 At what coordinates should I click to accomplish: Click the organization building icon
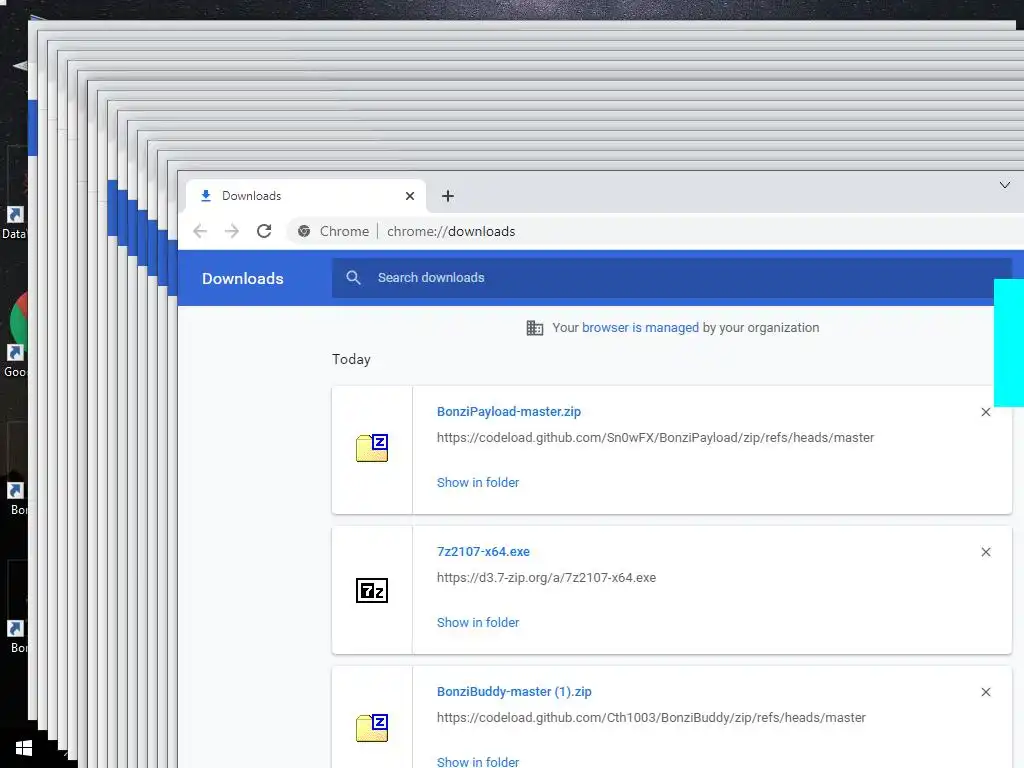pos(534,328)
